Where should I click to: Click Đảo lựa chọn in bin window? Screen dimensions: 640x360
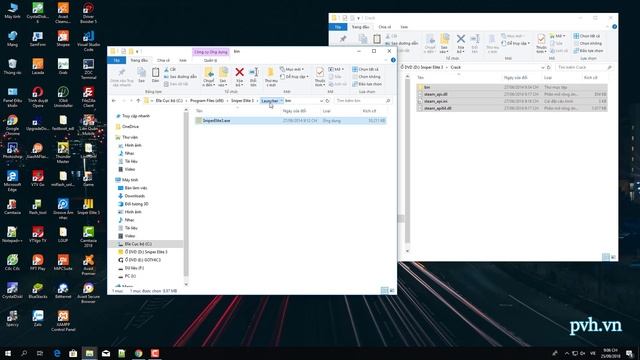(x=367, y=84)
